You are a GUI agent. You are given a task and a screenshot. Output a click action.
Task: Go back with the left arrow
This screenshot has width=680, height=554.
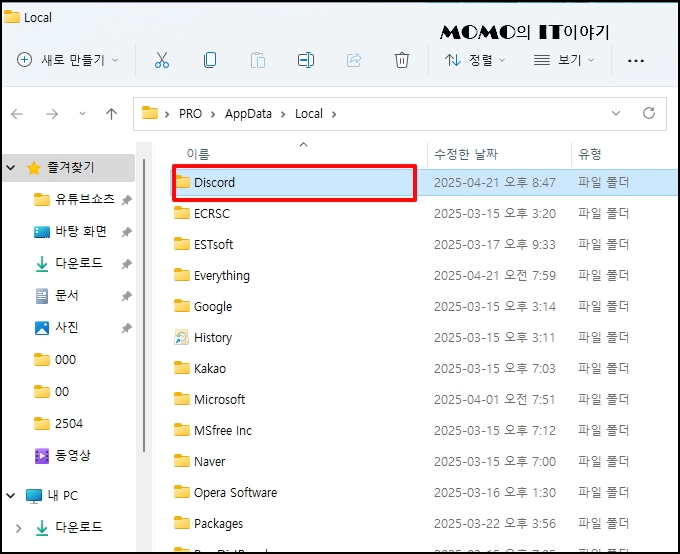coord(17,114)
